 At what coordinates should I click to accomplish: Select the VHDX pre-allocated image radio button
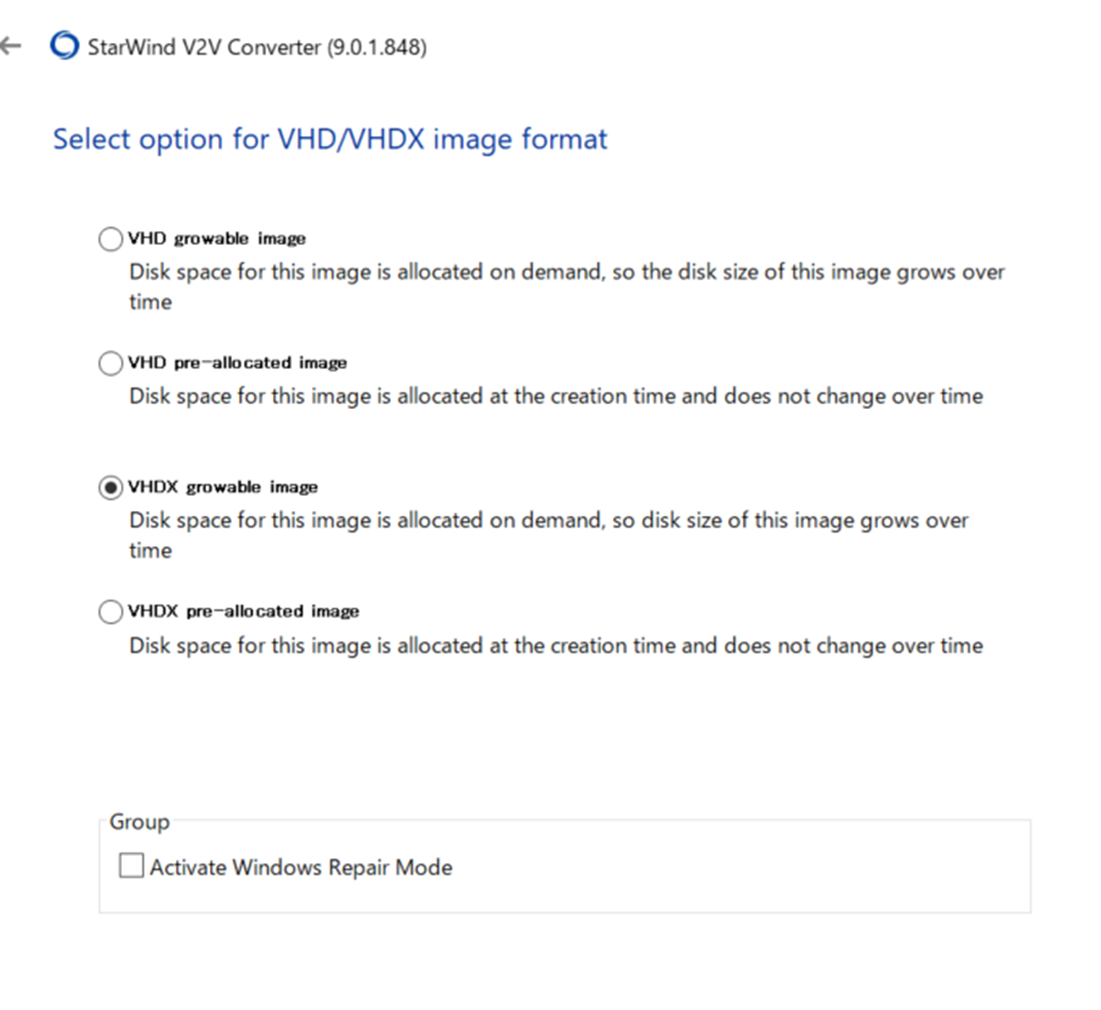click(111, 611)
